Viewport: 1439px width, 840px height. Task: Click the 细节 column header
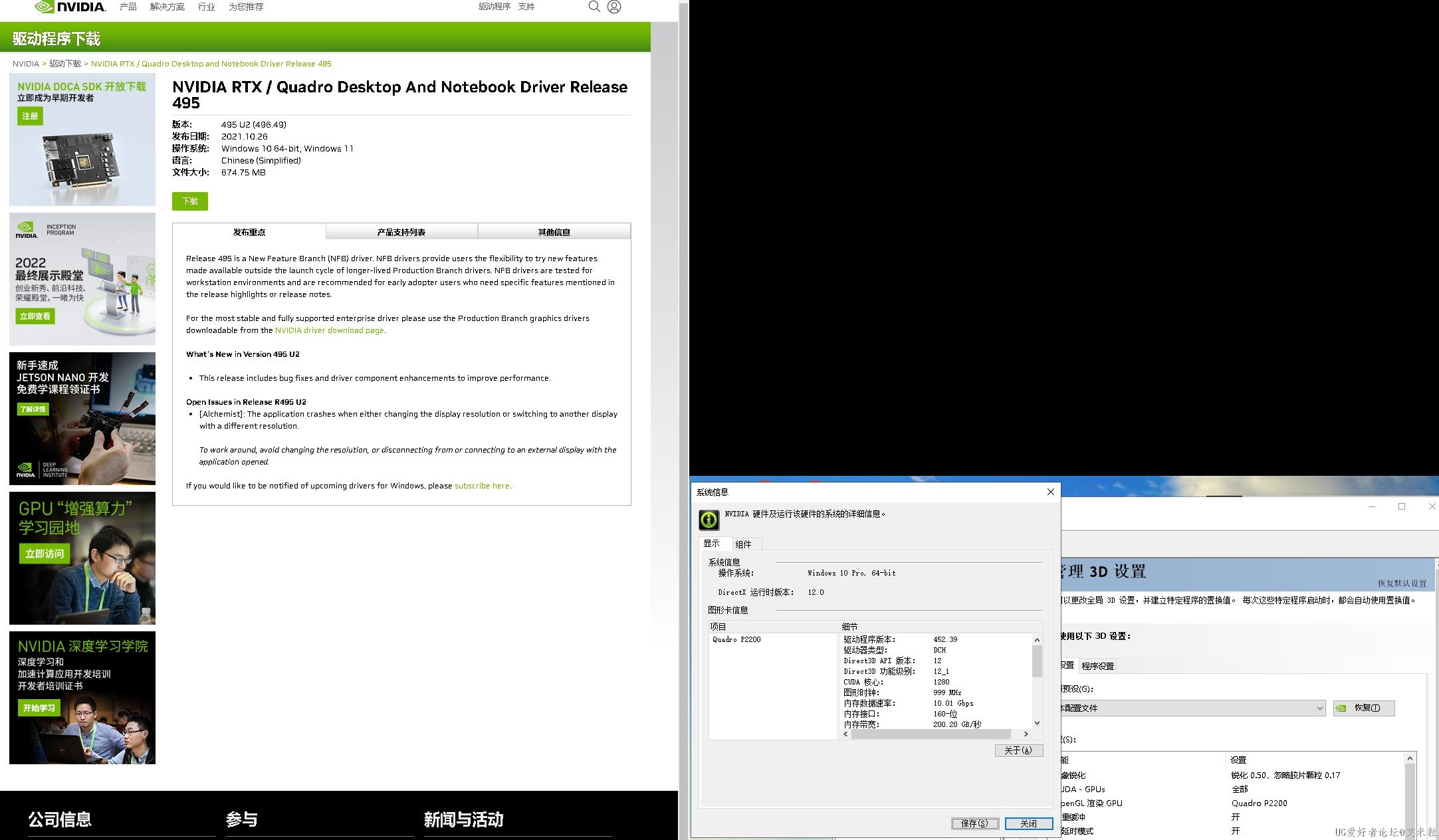(x=941, y=627)
